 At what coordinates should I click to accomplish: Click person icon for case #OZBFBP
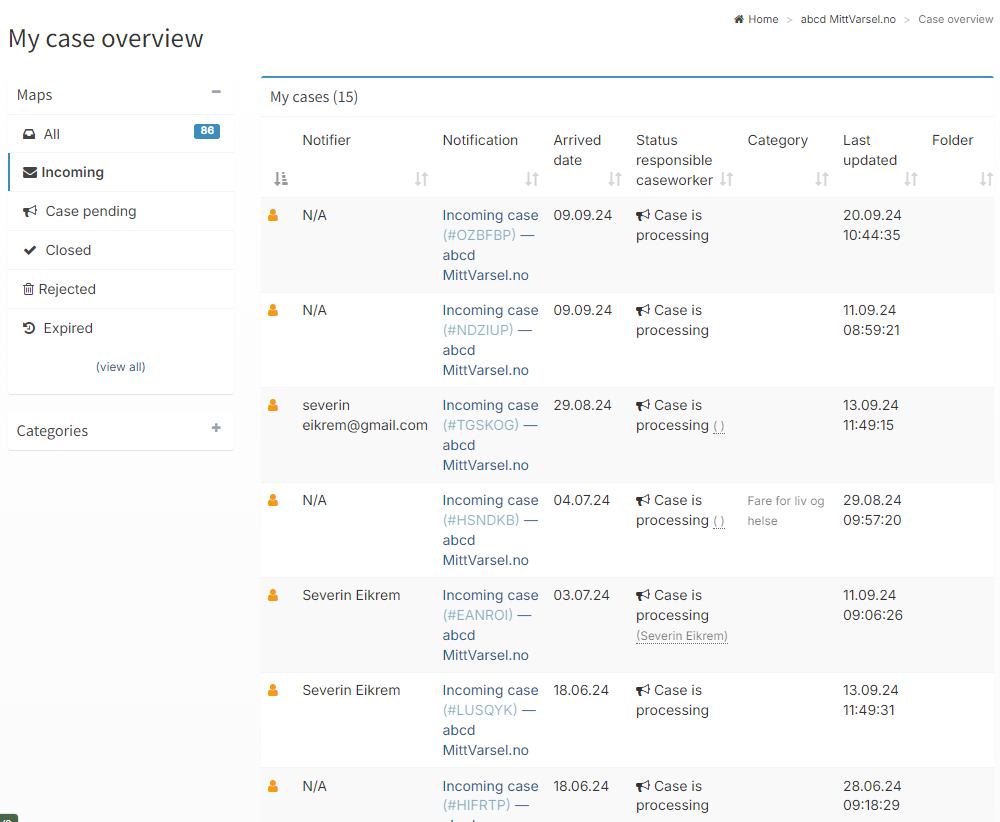click(273, 215)
